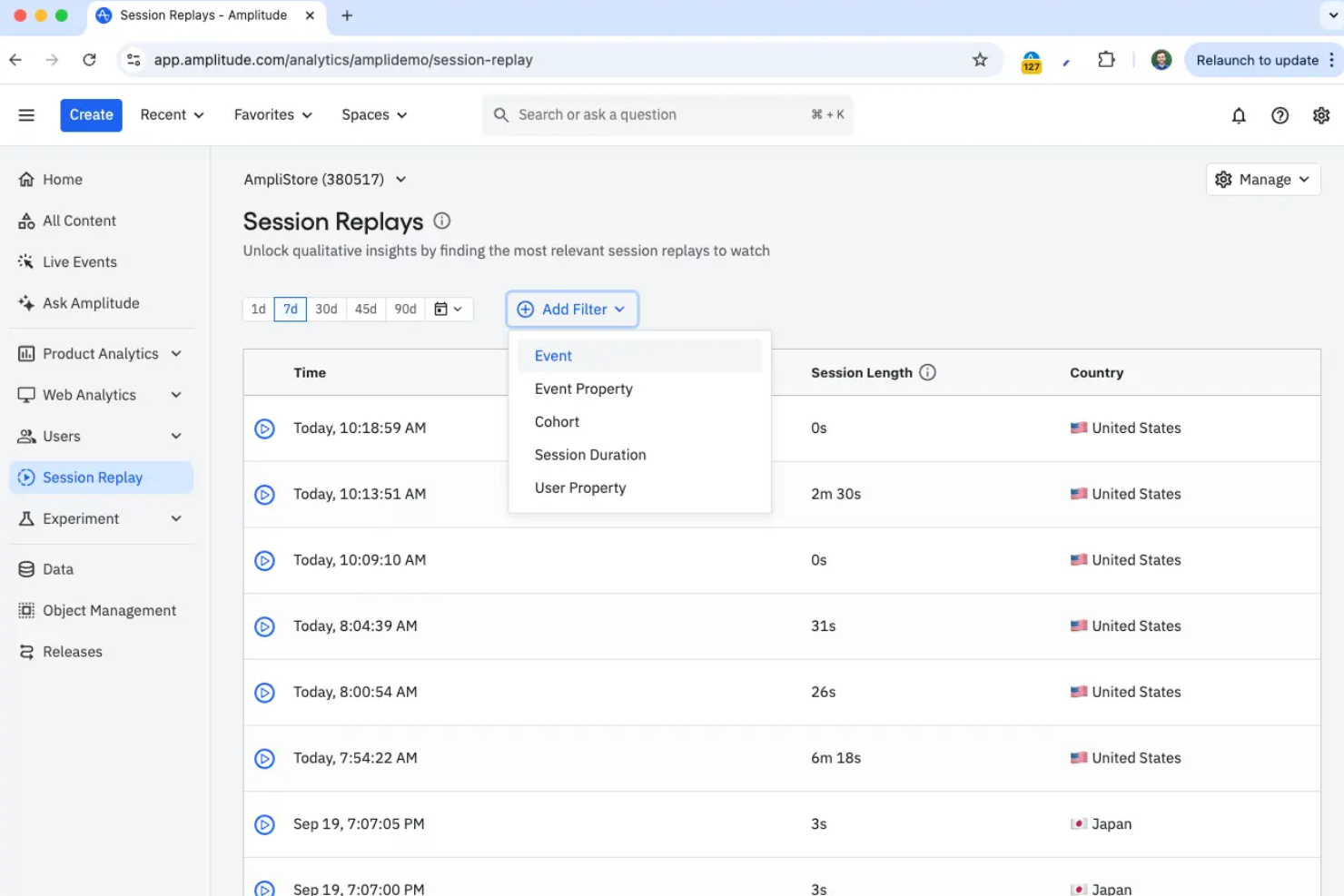The height and width of the screenshot is (896, 1344).
Task: Click the browser address bar URL
Action: click(343, 60)
